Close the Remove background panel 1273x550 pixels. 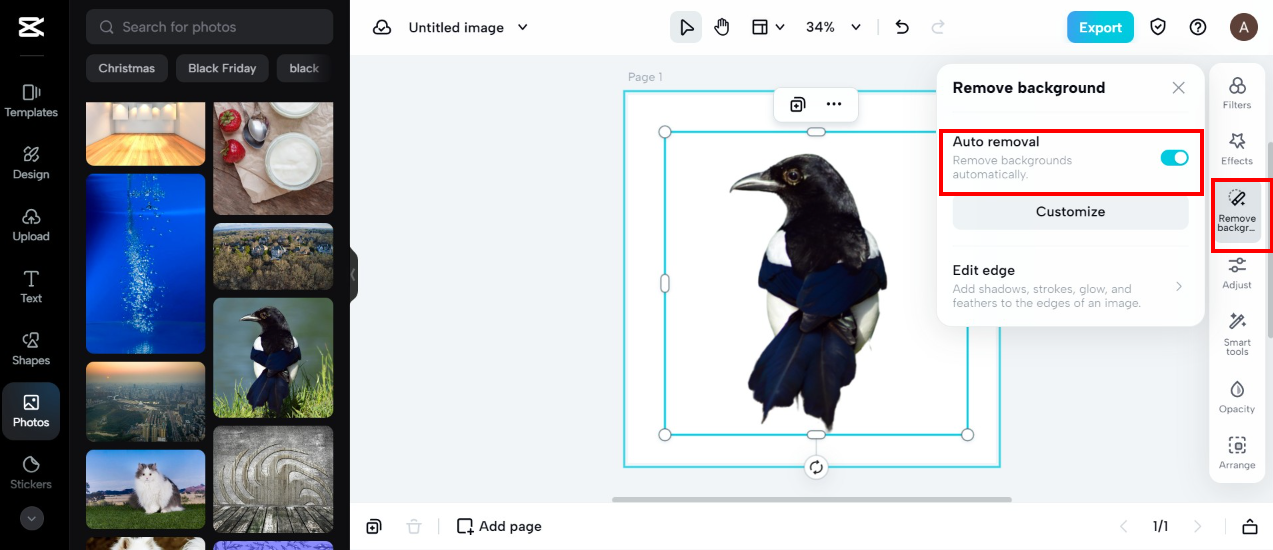tap(1178, 88)
